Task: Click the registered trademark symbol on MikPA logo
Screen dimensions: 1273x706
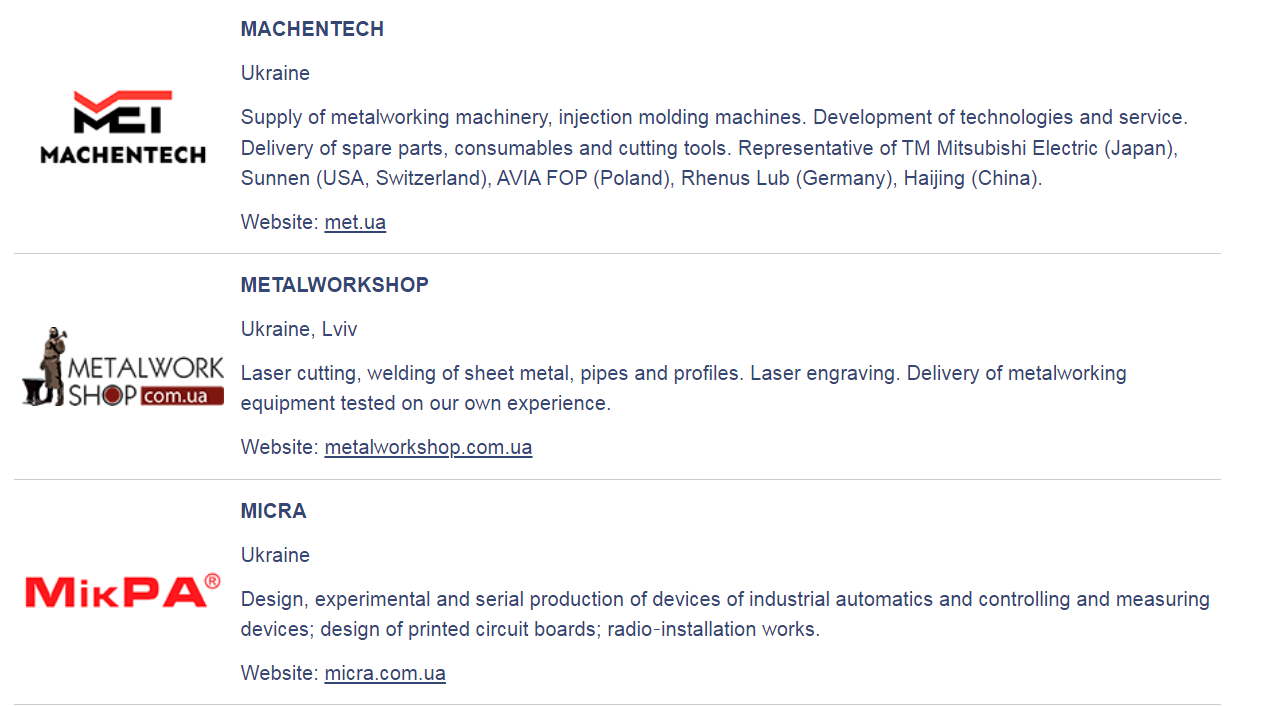Action: click(x=211, y=581)
